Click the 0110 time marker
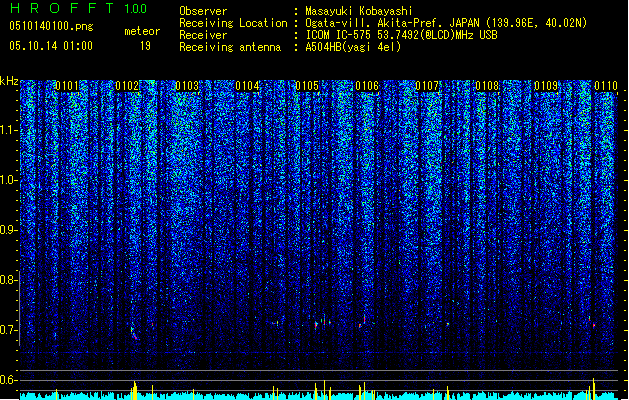The height and width of the screenshot is (400, 629). [x=606, y=86]
